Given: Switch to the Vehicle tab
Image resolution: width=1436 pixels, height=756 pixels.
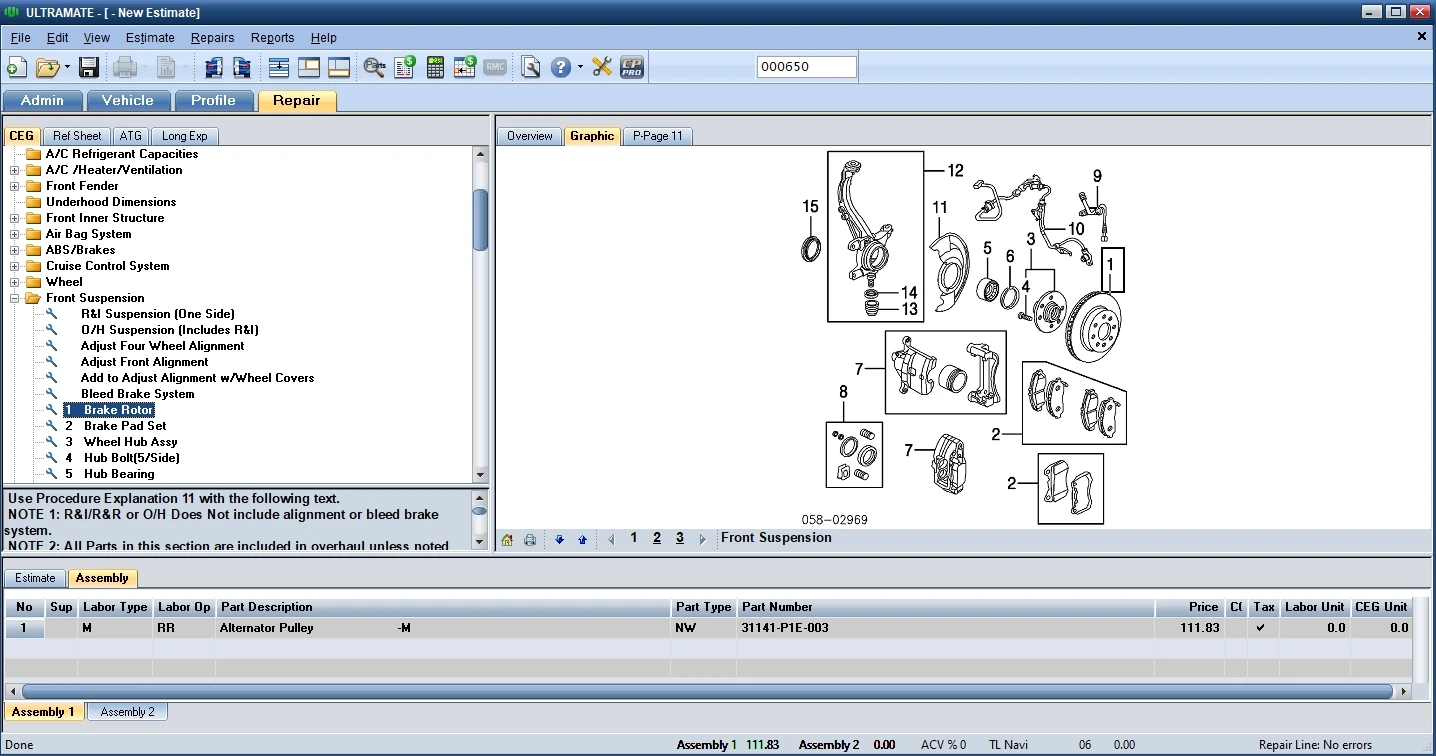Looking at the screenshot, I should click(x=128, y=101).
